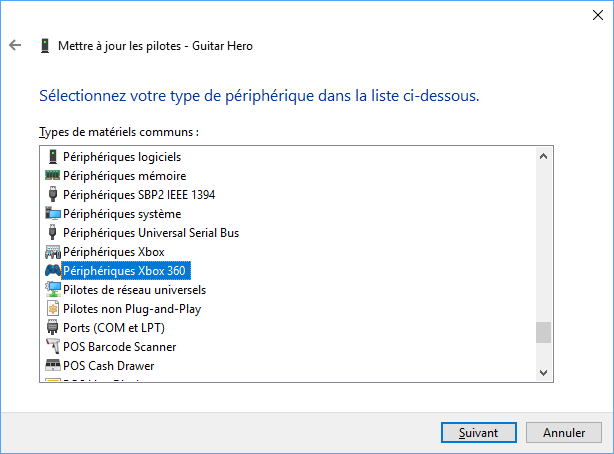Click the computer icon beside Périphériques système

(x=52, y=213)
